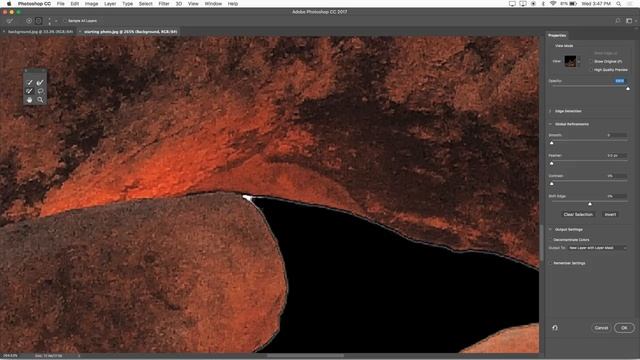The width and height of the screenshot is (640, 360).
Task: Enable the Decontaminate Colors checkbox
Action: tap(551, 240)
